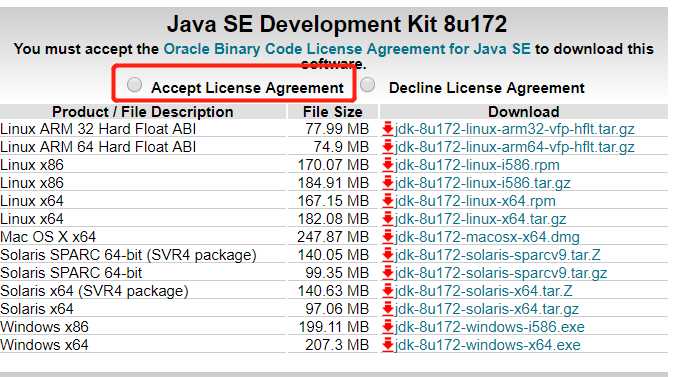The width and height of the screenshot is (689, 377).
Task: Click red download arrow for linux-x64.tar.gz
Action: 388,219
